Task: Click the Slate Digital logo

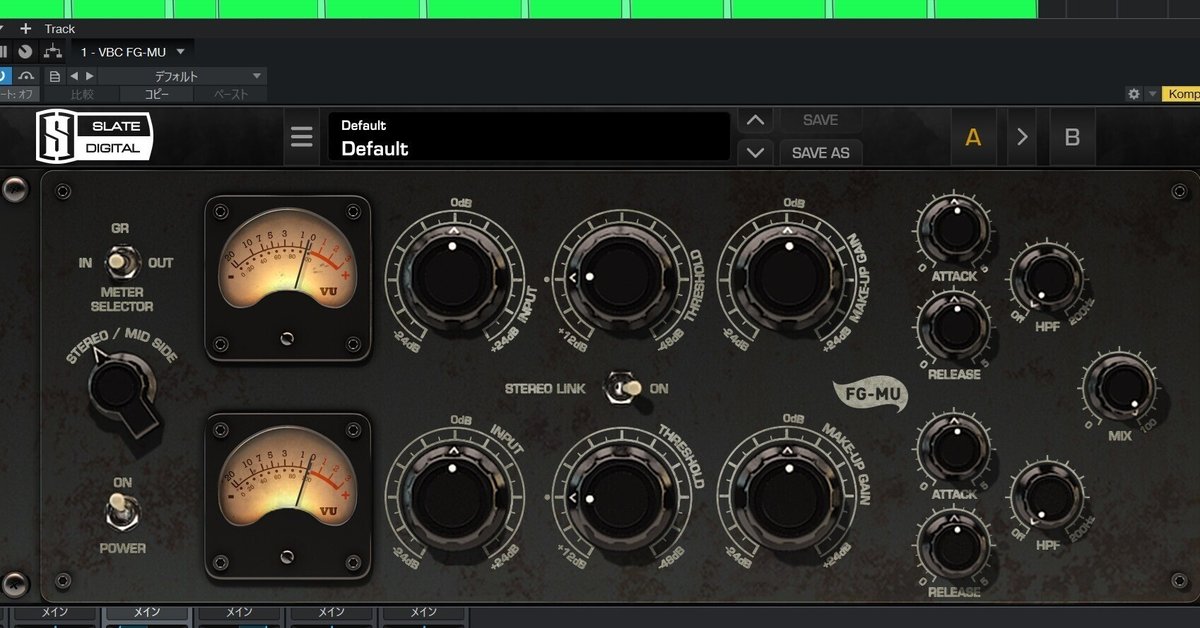Action: click(95, 136)
